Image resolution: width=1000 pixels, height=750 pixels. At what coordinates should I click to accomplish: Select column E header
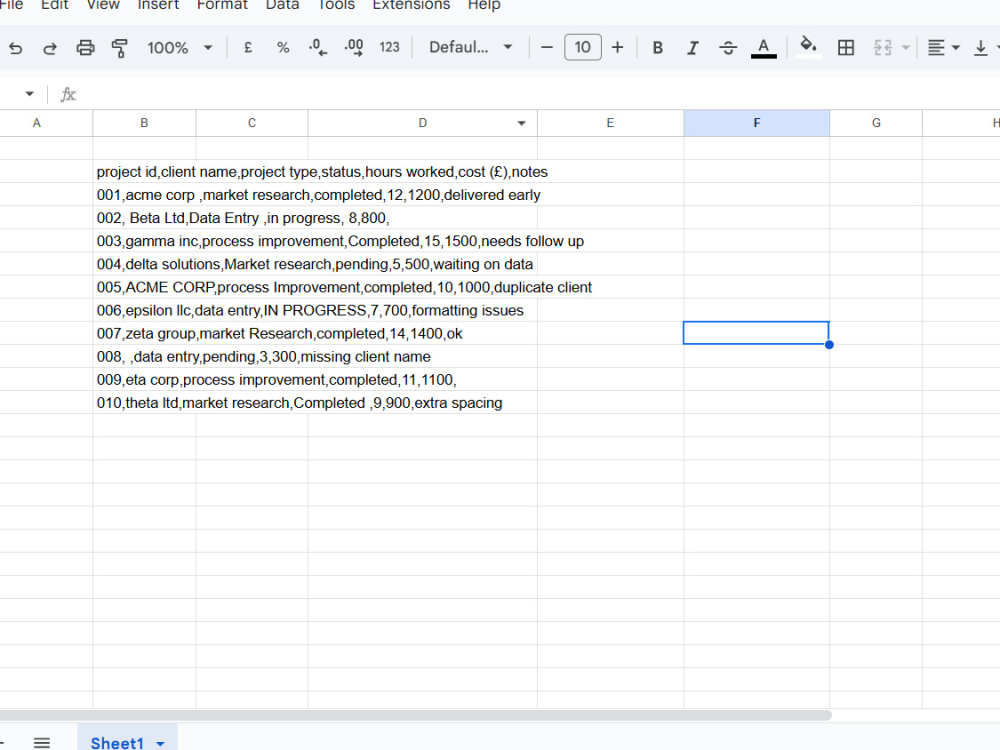(610, 123)
